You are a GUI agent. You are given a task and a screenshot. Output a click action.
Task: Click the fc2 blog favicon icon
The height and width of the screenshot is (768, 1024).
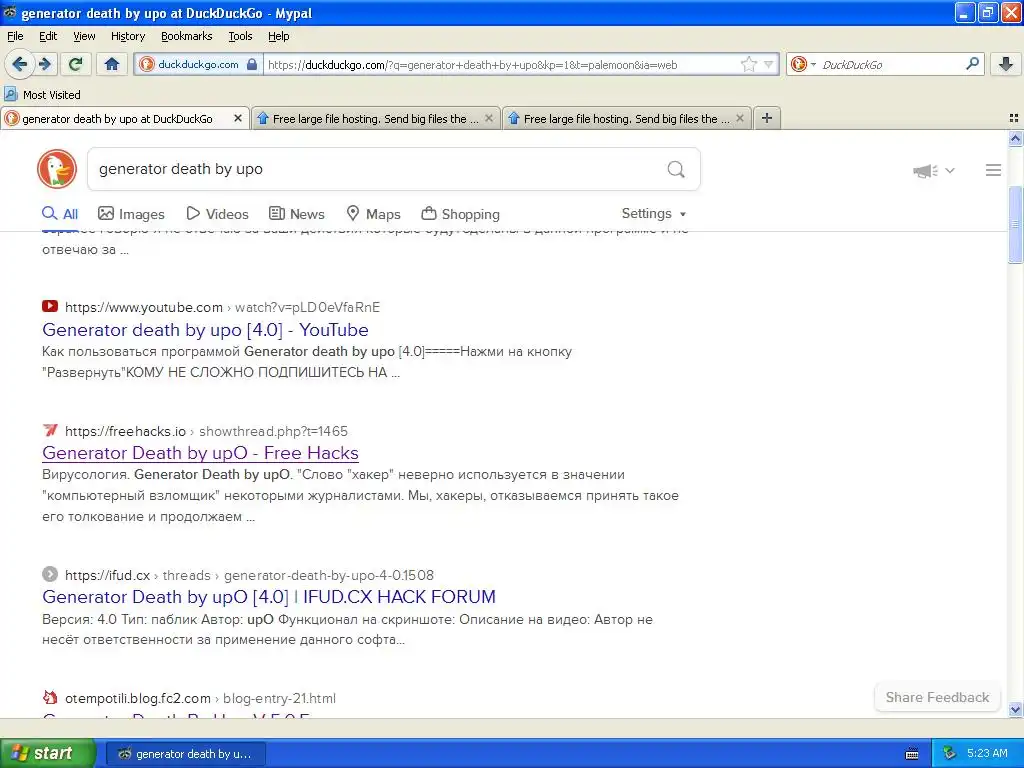[x=50, y=697]
